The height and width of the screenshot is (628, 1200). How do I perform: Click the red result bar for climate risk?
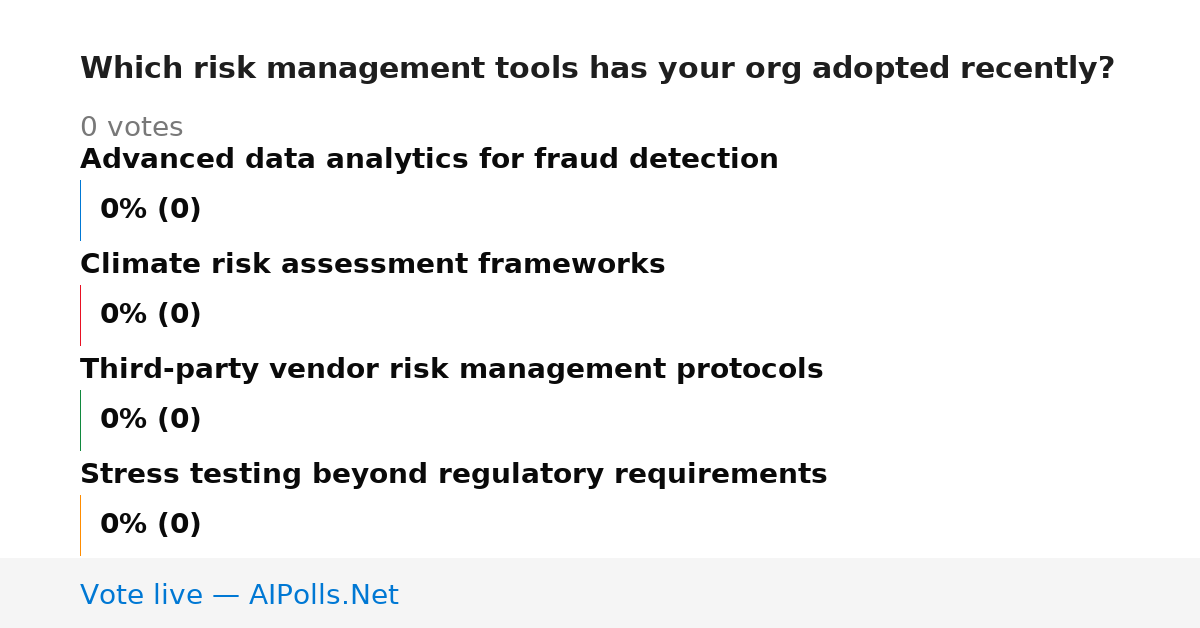pos(80,315)
